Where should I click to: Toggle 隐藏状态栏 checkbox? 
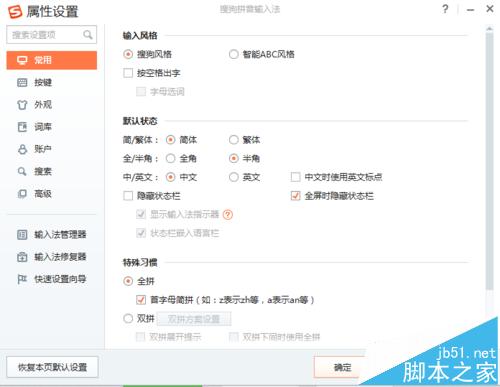(128, 196)
